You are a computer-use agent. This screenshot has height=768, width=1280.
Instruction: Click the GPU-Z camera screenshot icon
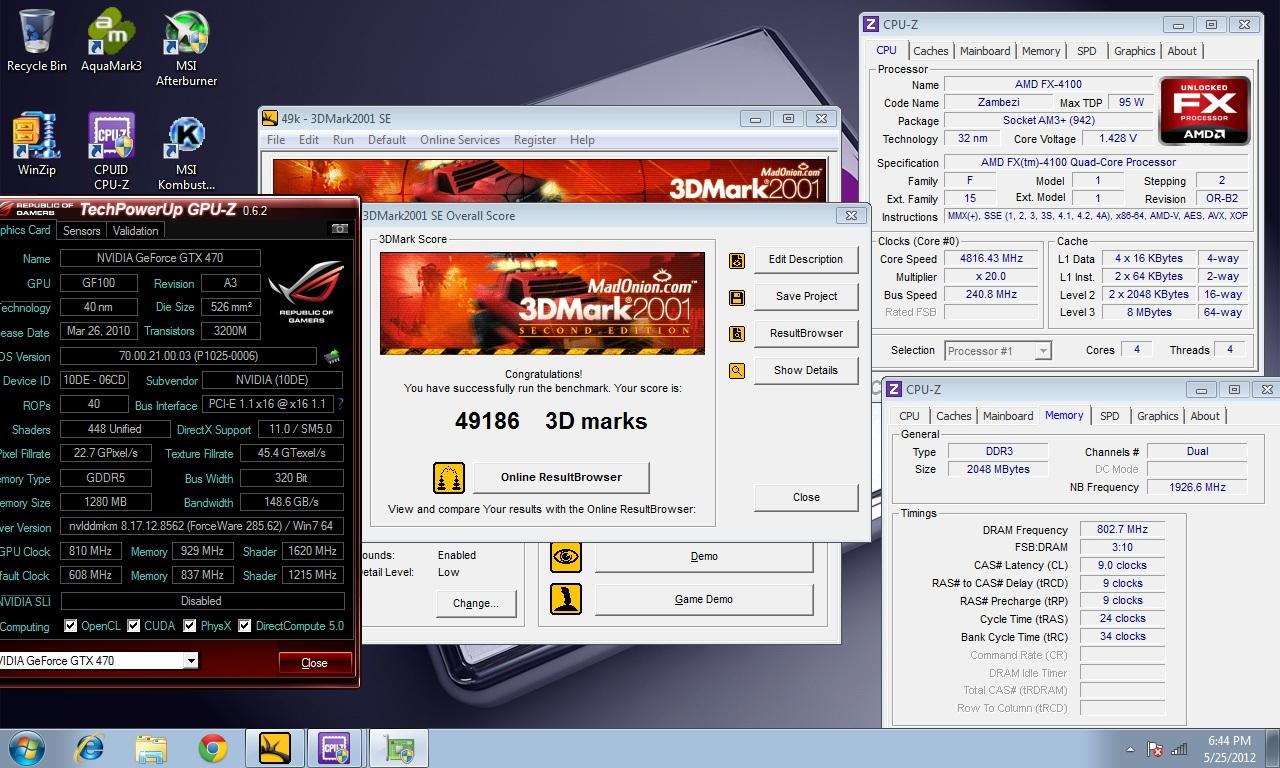(x=340, y=229)
